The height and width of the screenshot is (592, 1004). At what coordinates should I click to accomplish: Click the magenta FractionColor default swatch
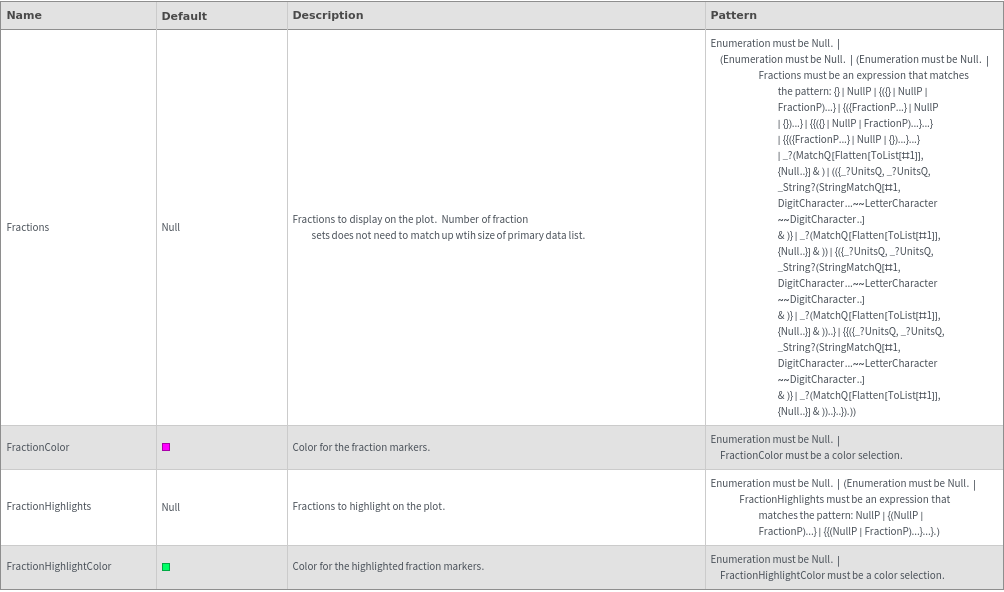tap(166, 447)
